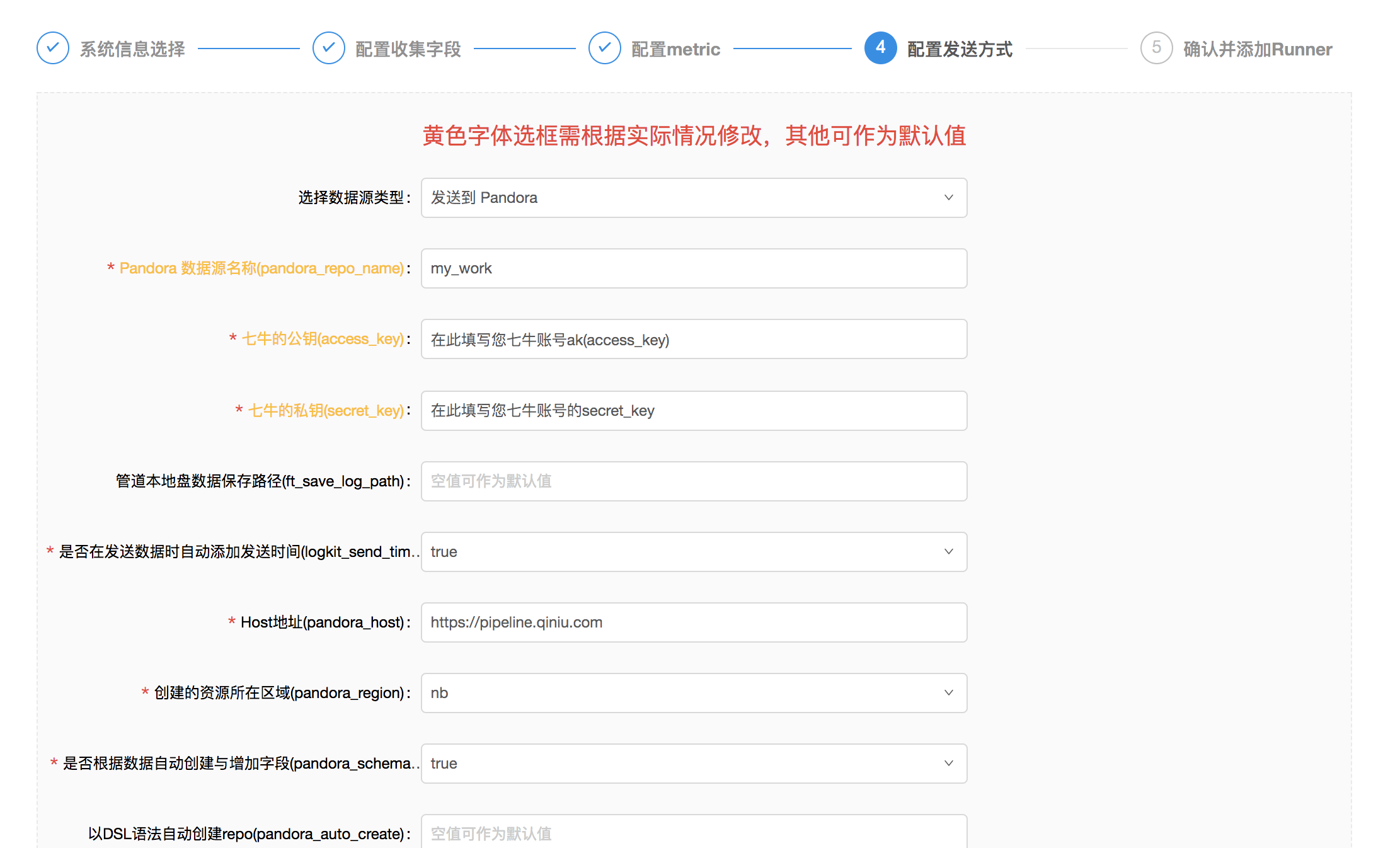1400x848 pixels.
Task: Click label 七牛的私钥(secret_key)
Action: click(326, 411)
